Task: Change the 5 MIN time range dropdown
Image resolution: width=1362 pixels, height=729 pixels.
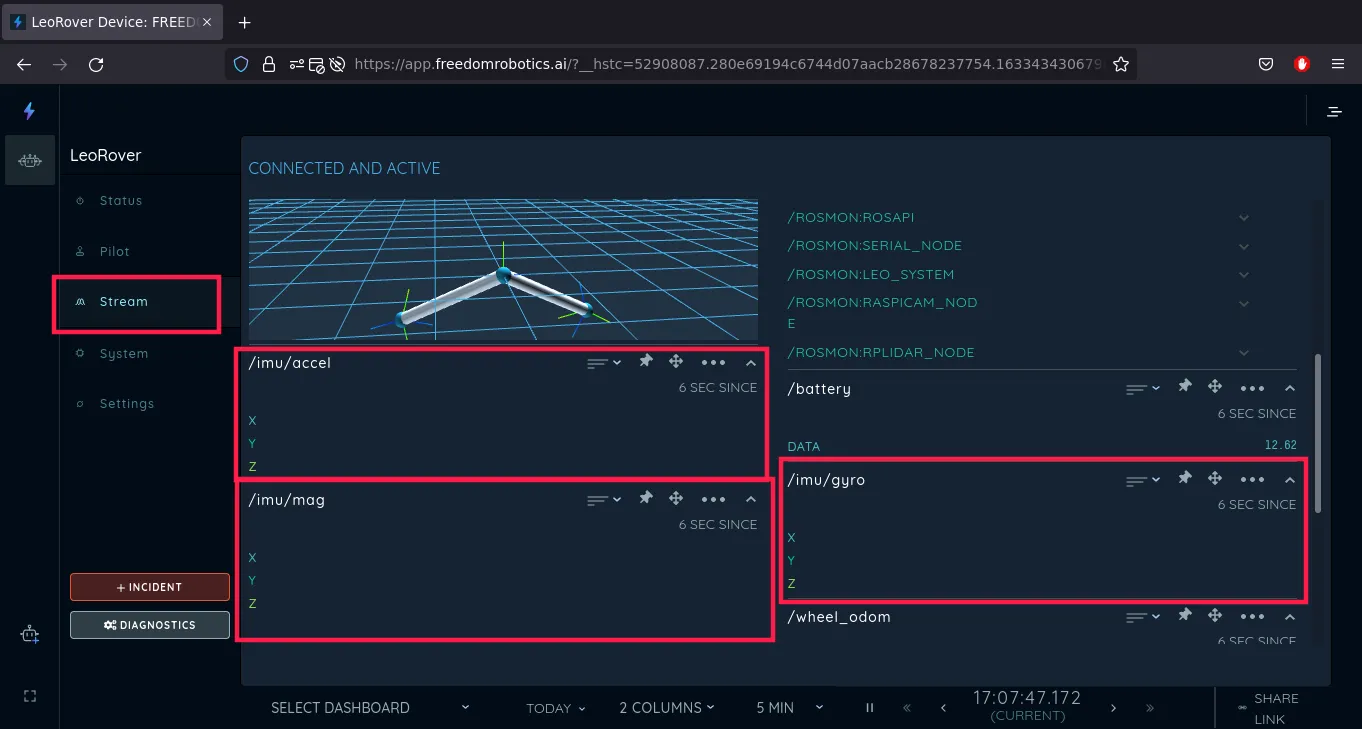Action: (x=790, y=708)
